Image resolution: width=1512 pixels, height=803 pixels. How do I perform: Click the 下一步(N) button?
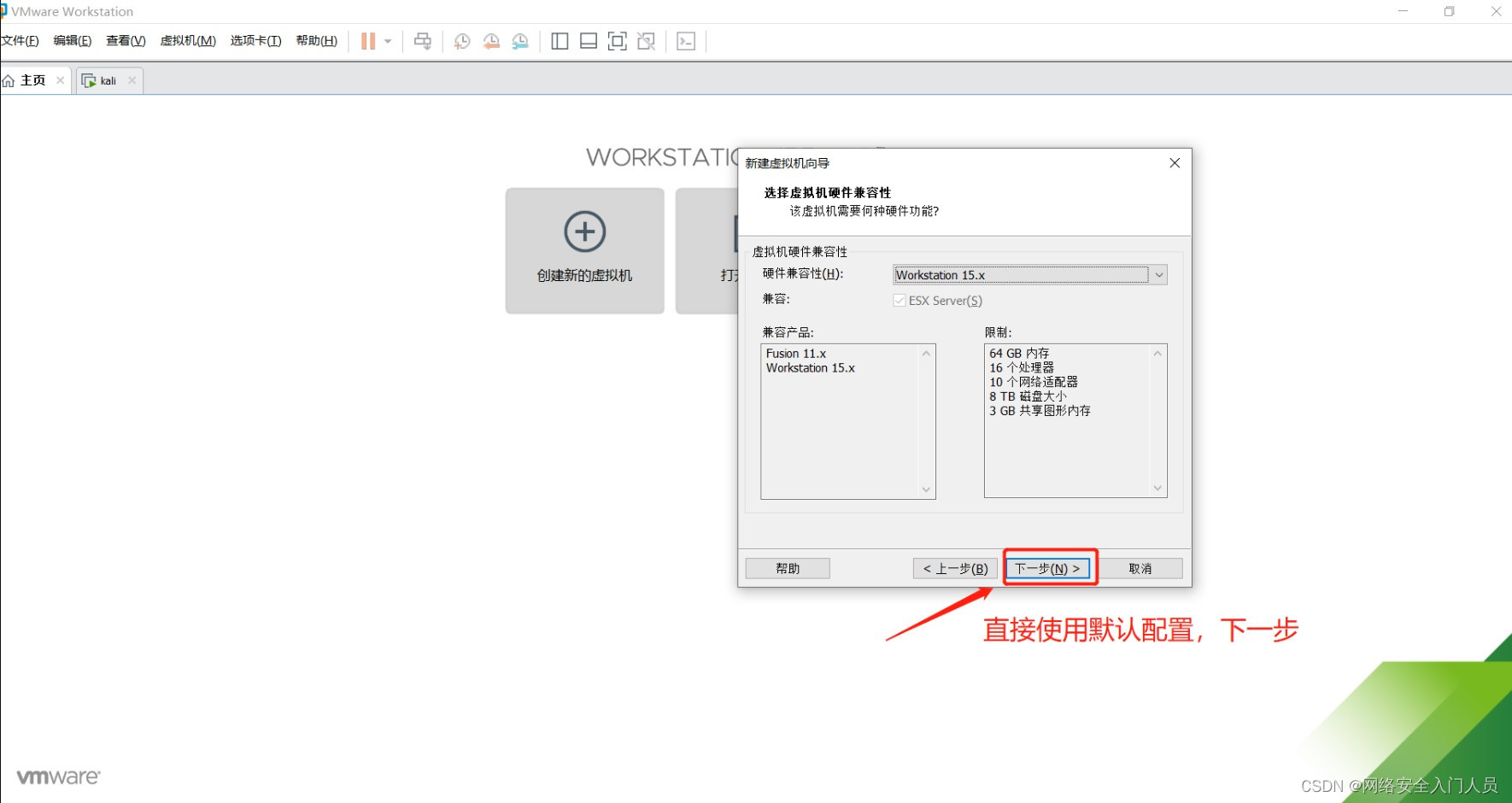tap(1049, 567)
